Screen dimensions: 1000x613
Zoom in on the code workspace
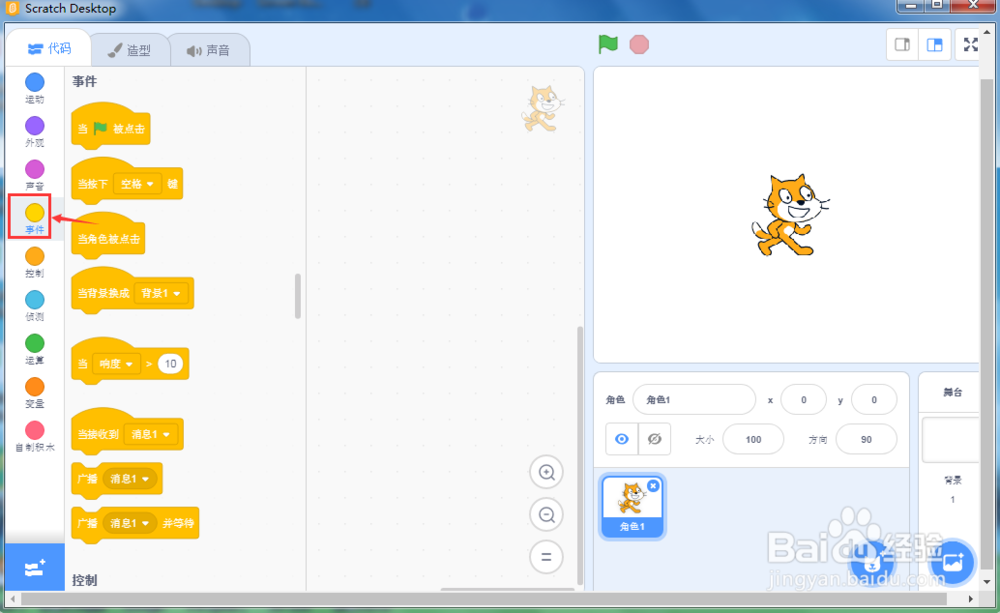[x=546, y=472]
